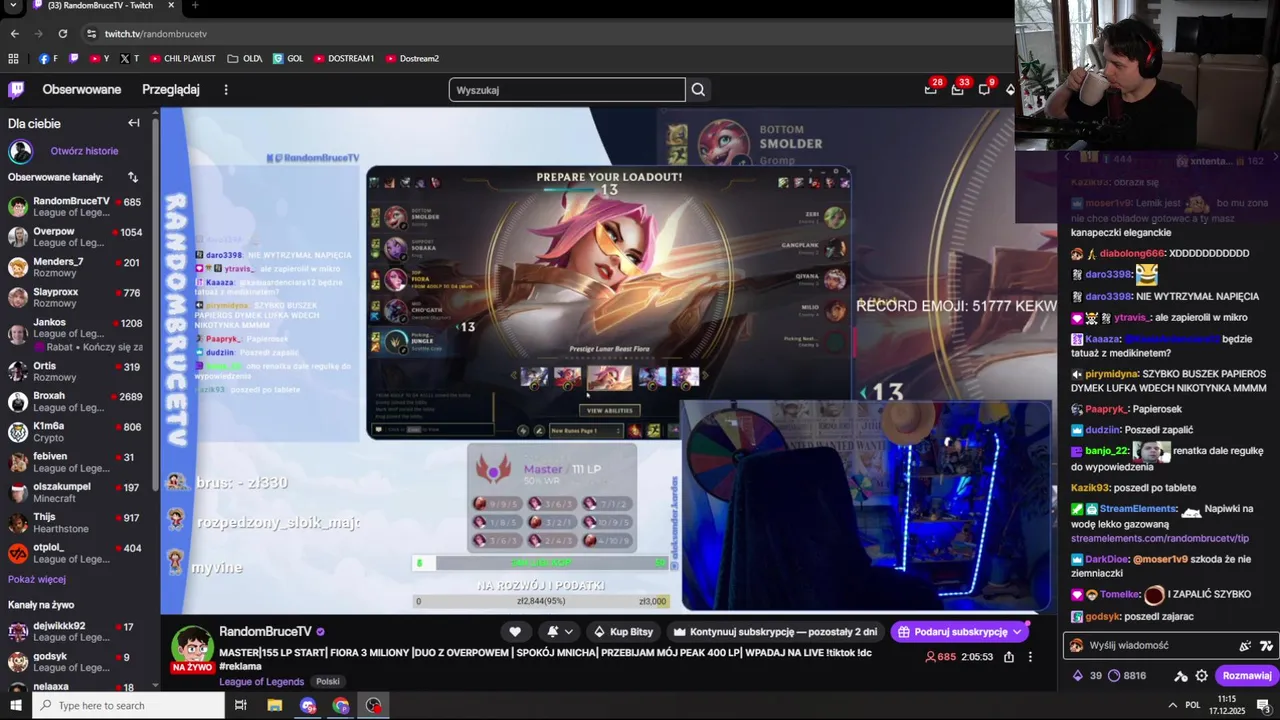This screenshot has width=1280, height=720.
Task: Open whispers icon with badge 9
Action: [x=984, y=89]
